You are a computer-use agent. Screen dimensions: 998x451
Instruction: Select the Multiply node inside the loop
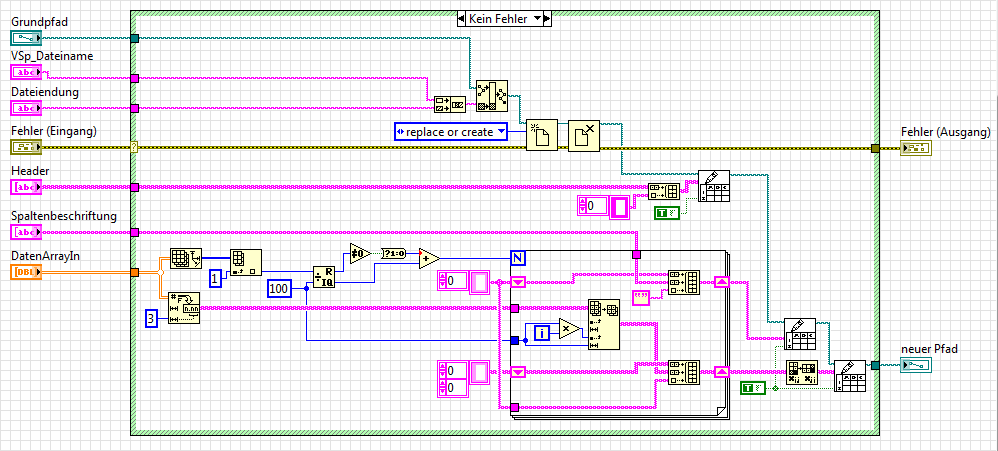(x=570, y=328)
